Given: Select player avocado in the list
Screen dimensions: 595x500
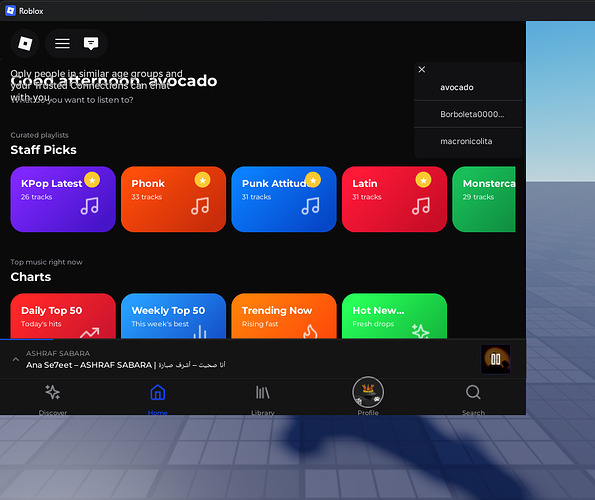Looking at the screenshot, I should [468, 87].
